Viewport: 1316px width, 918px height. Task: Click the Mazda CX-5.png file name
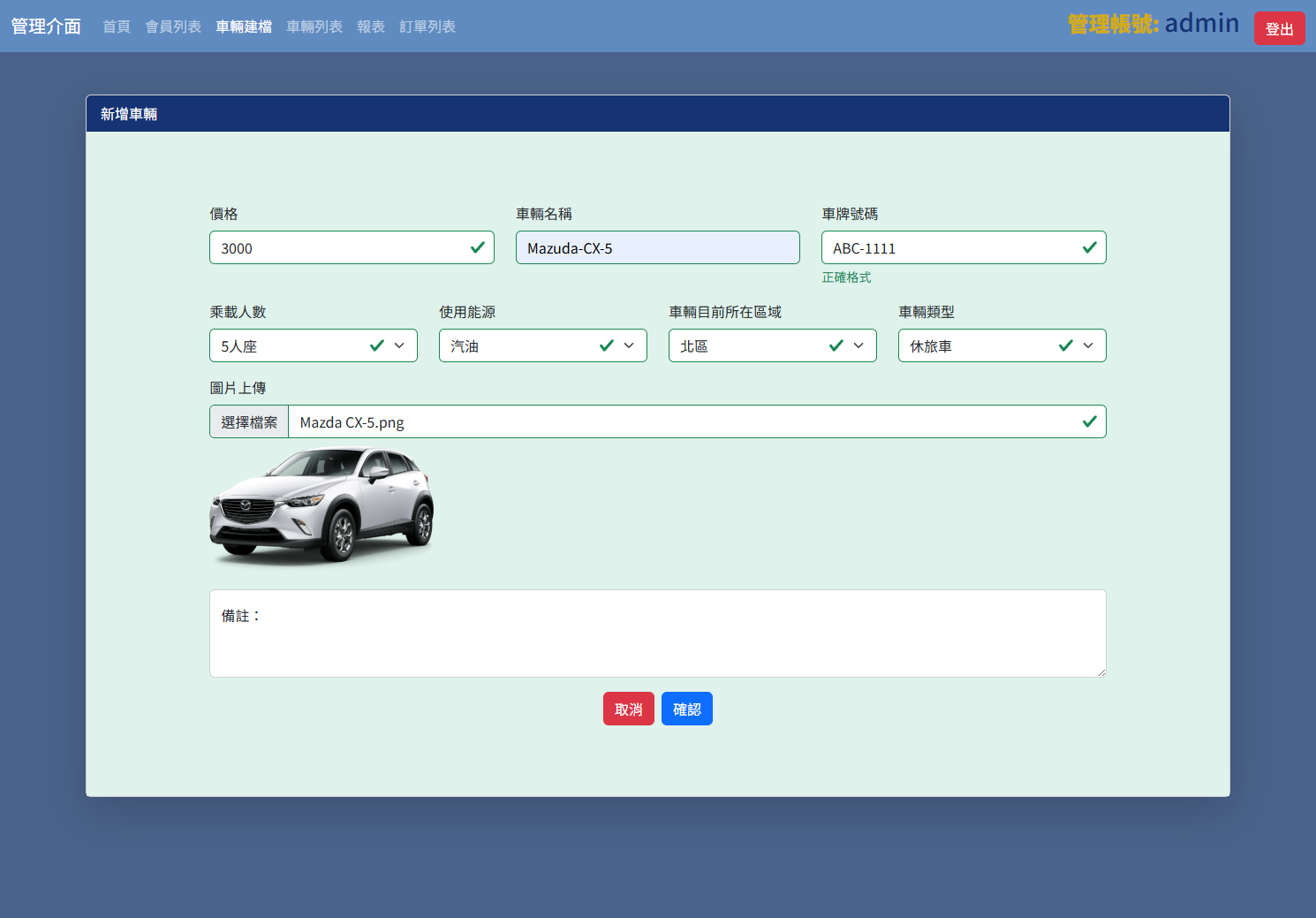click(x=352, y=422)
